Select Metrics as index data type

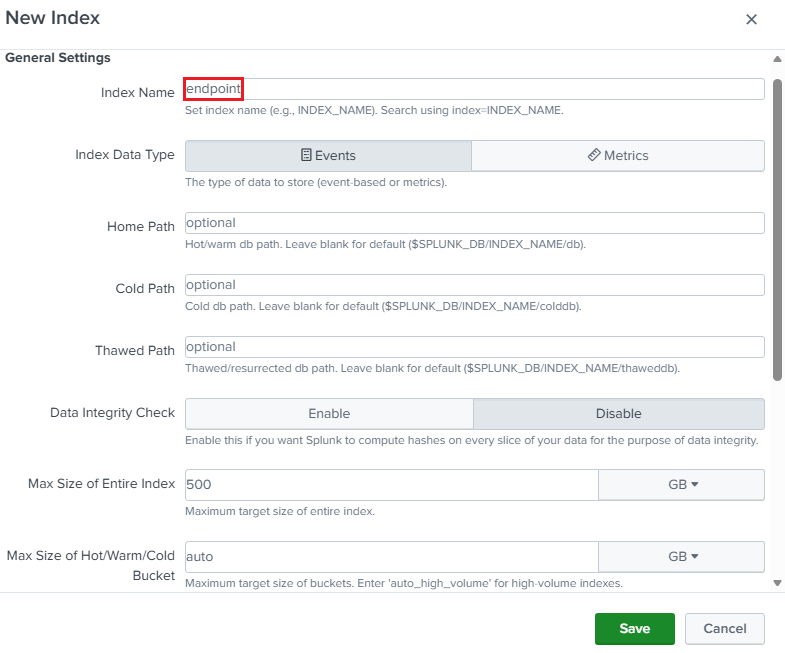pos(618,156)
